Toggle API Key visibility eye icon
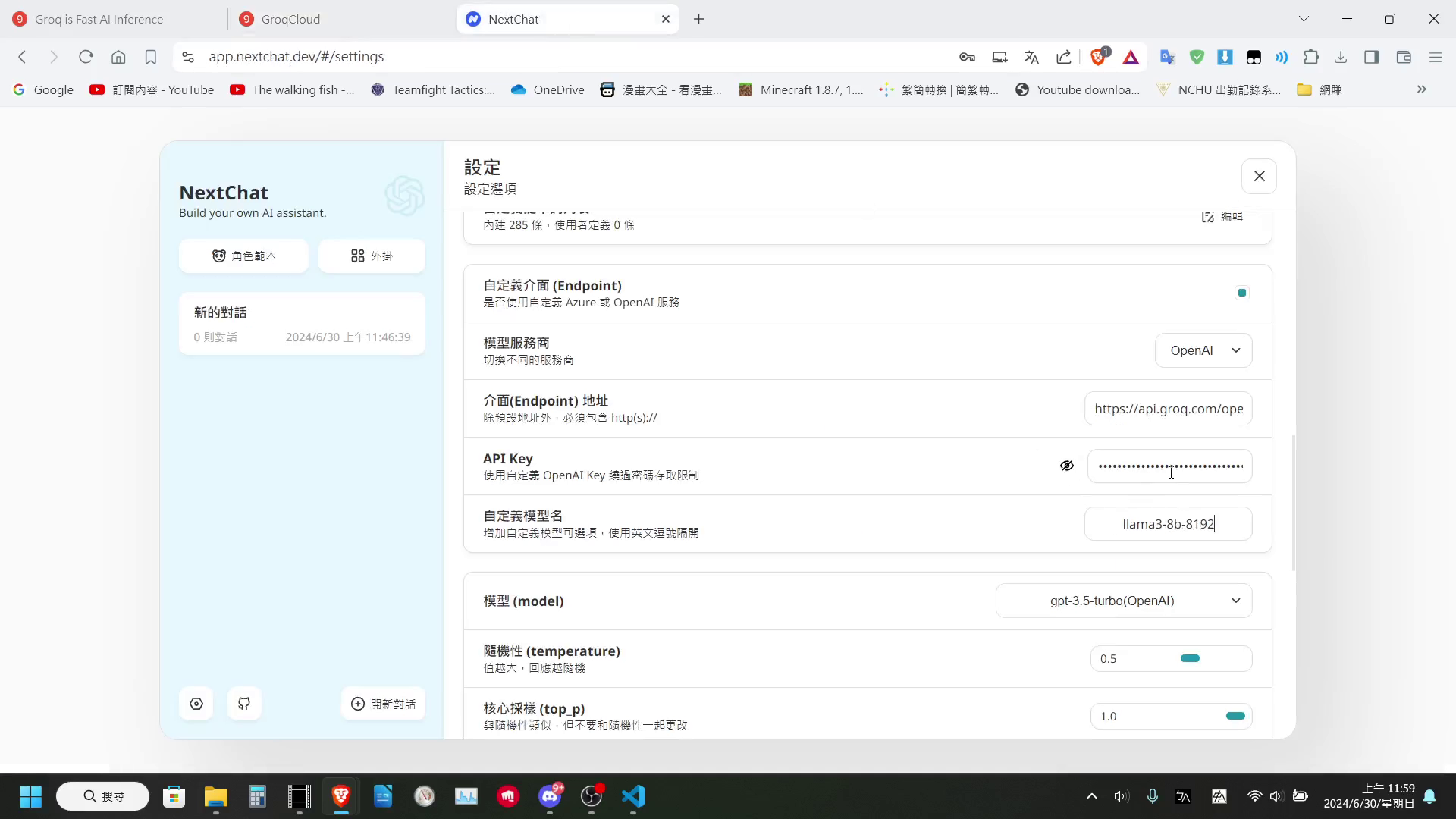This screenshot has height=819, width=1456. click(1067, 466)
